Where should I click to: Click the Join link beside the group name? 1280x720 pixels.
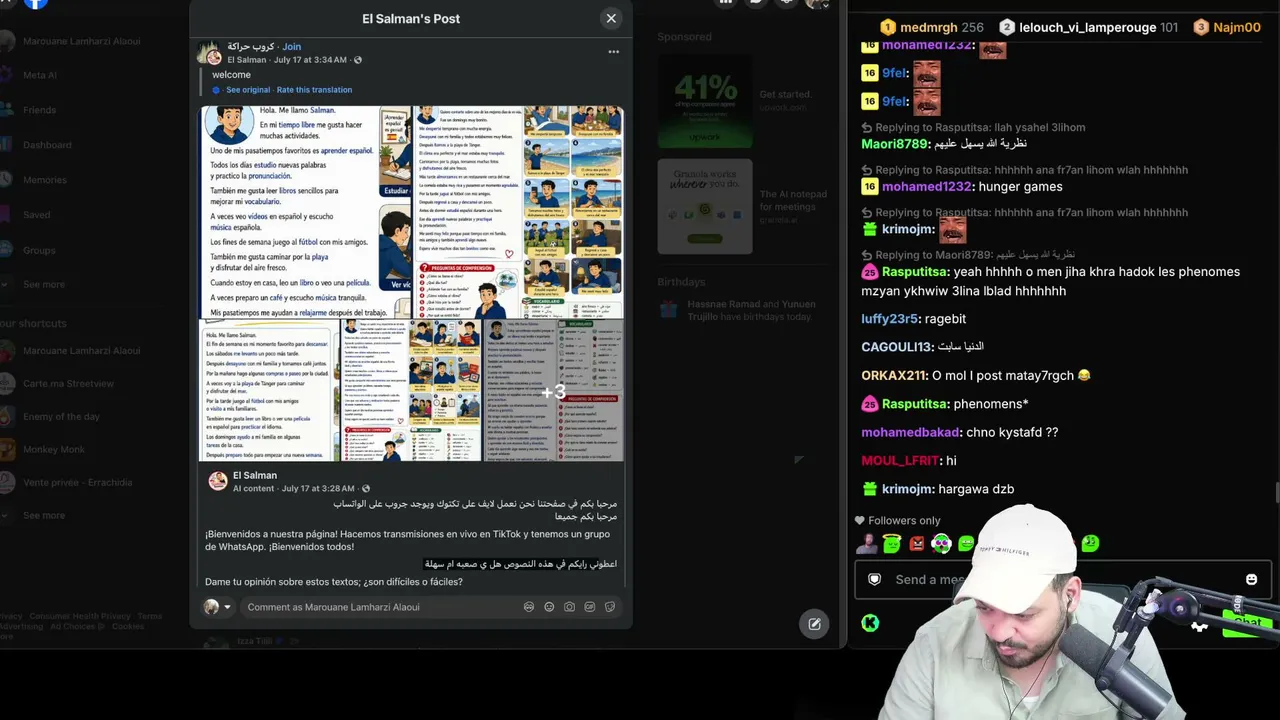coord(291,46)
